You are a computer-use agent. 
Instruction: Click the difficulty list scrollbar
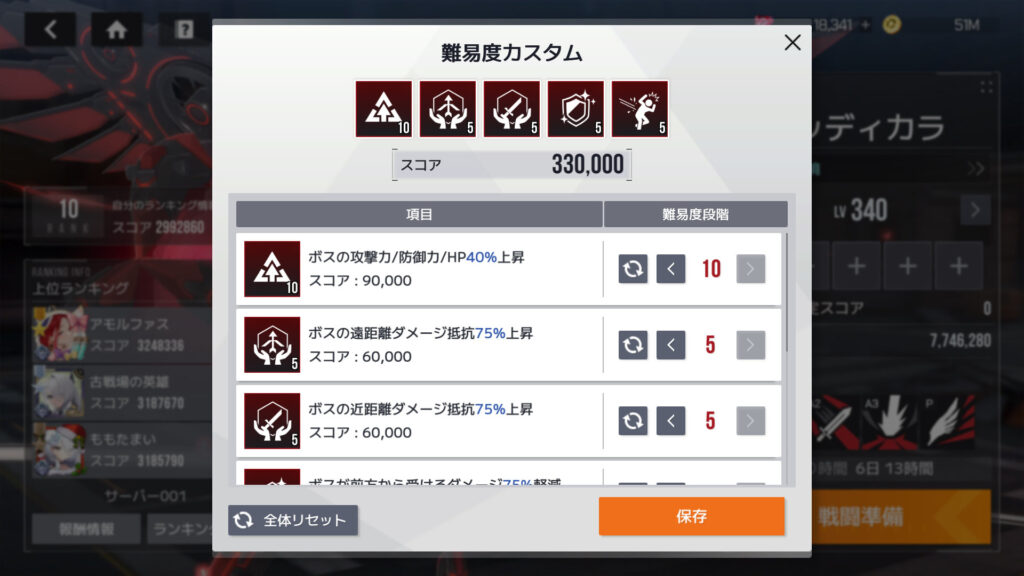pos(787,293)
